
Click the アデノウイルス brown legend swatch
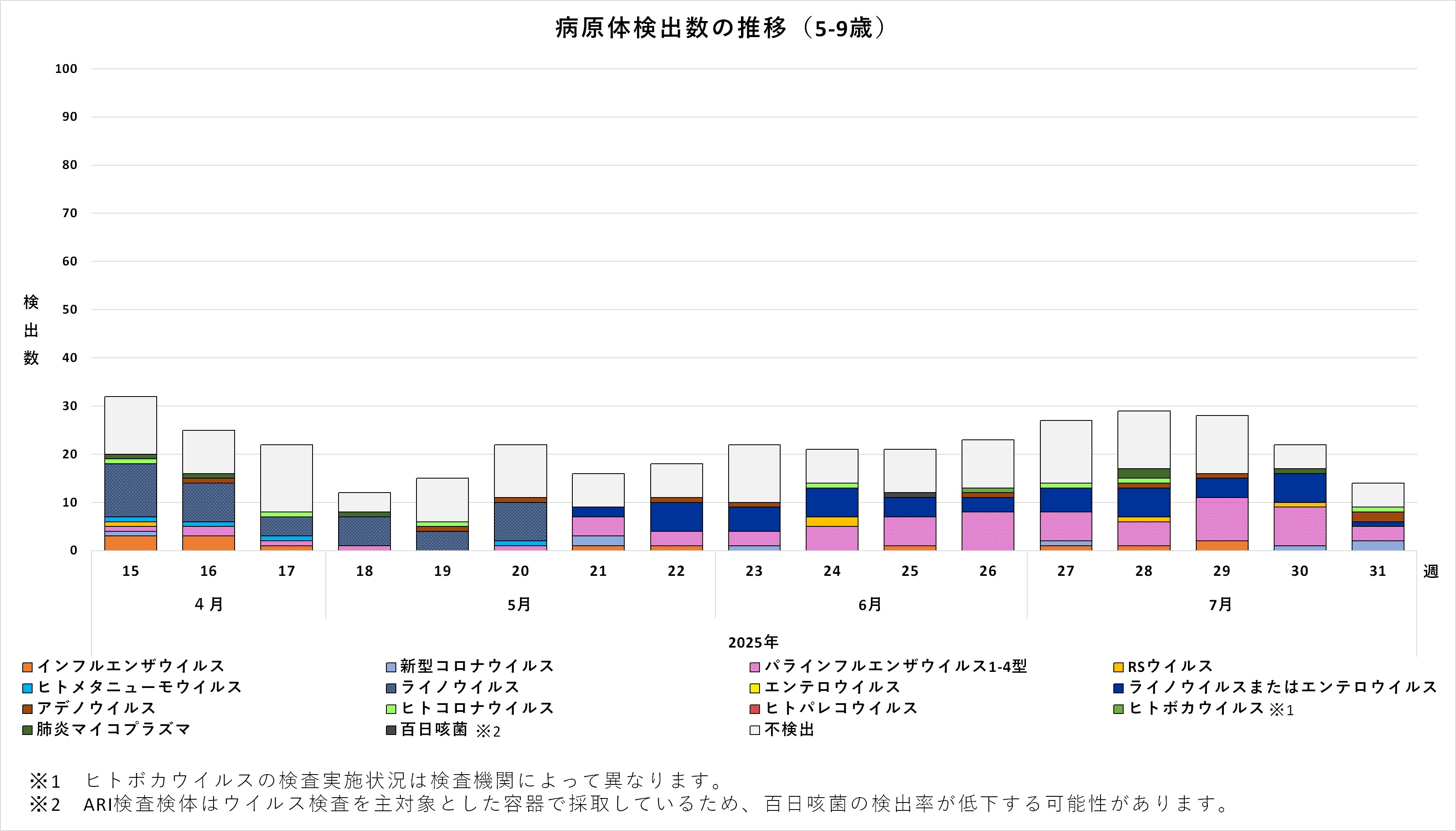[27, 709]
